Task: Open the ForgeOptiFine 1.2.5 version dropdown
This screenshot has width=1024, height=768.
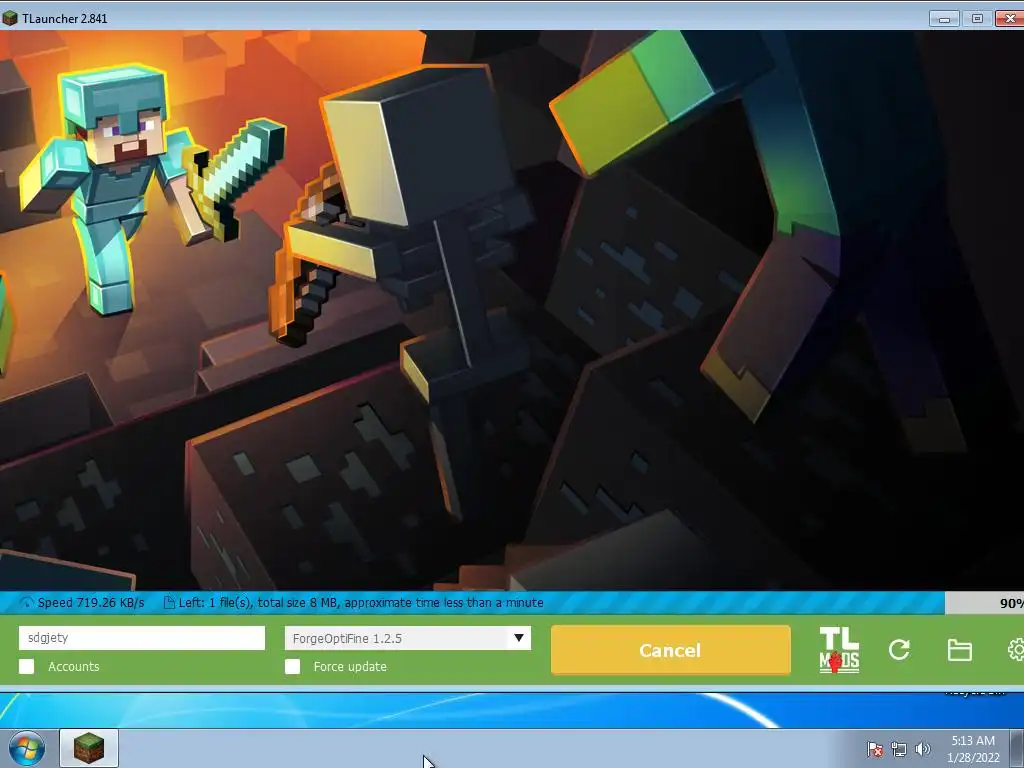Action: tap(408, 638)
